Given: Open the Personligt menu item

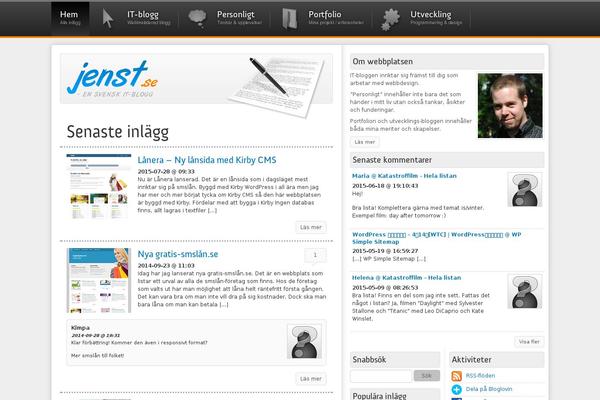Looking at the screenshot, I should (x=239, y=18).
